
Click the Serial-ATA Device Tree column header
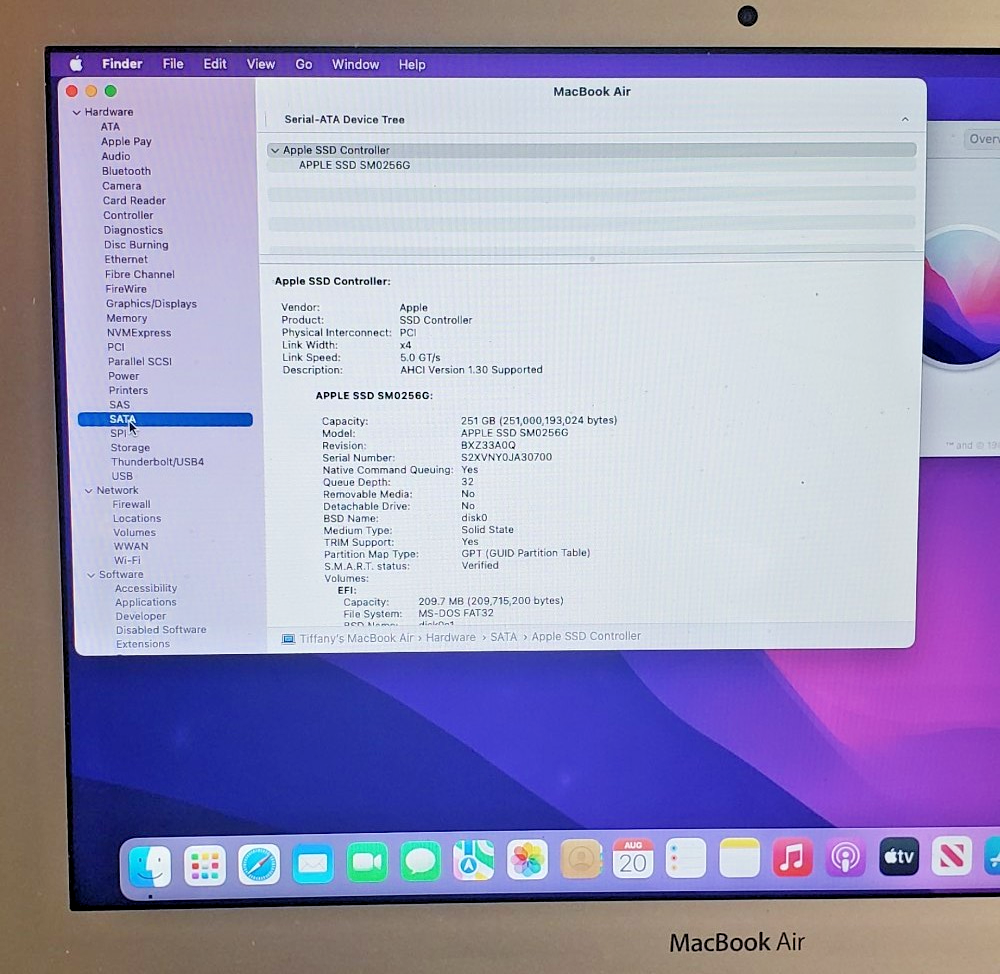[x=344, y=119]
